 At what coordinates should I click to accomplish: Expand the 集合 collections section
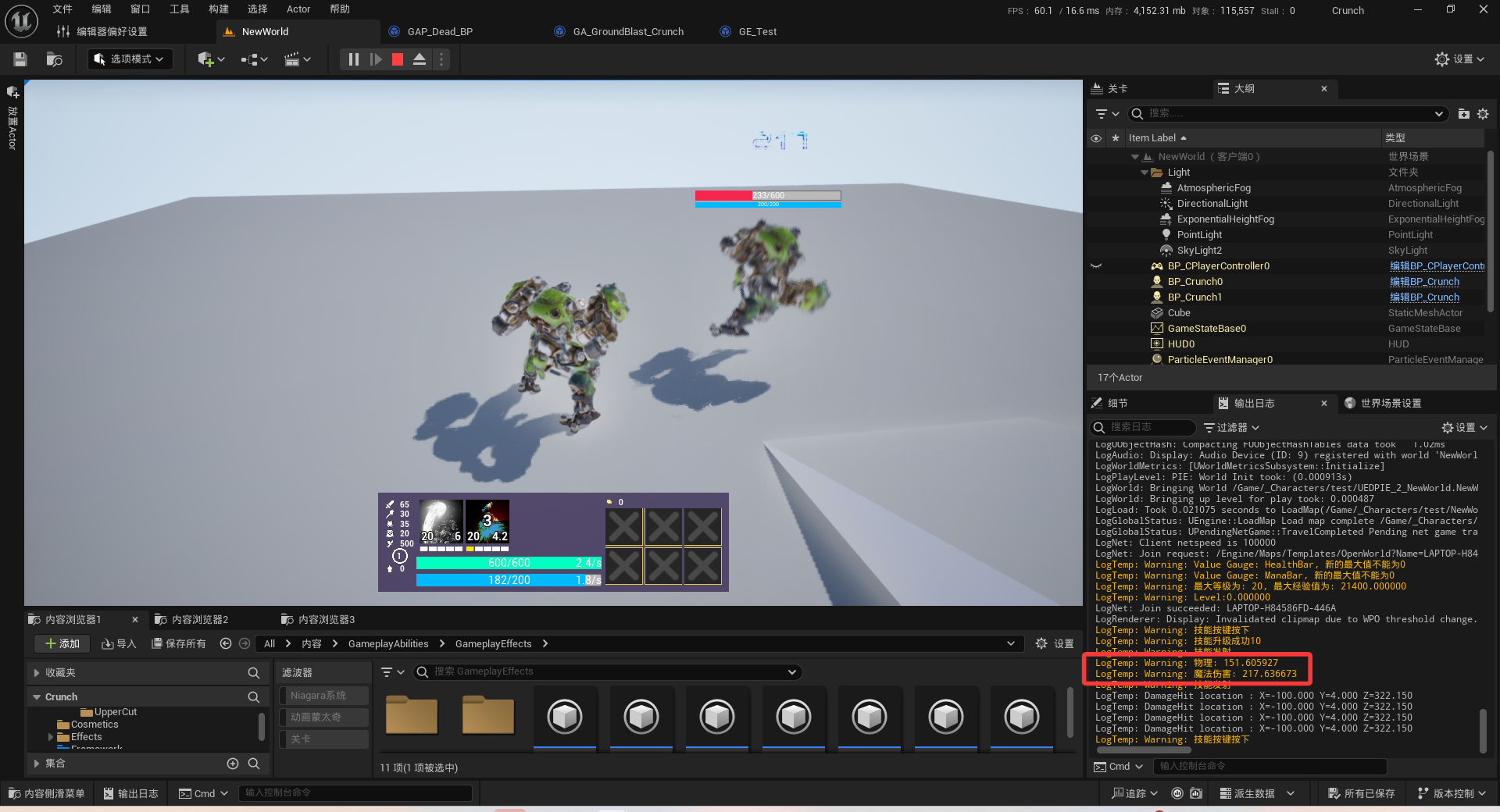click(x=37, y=763)
